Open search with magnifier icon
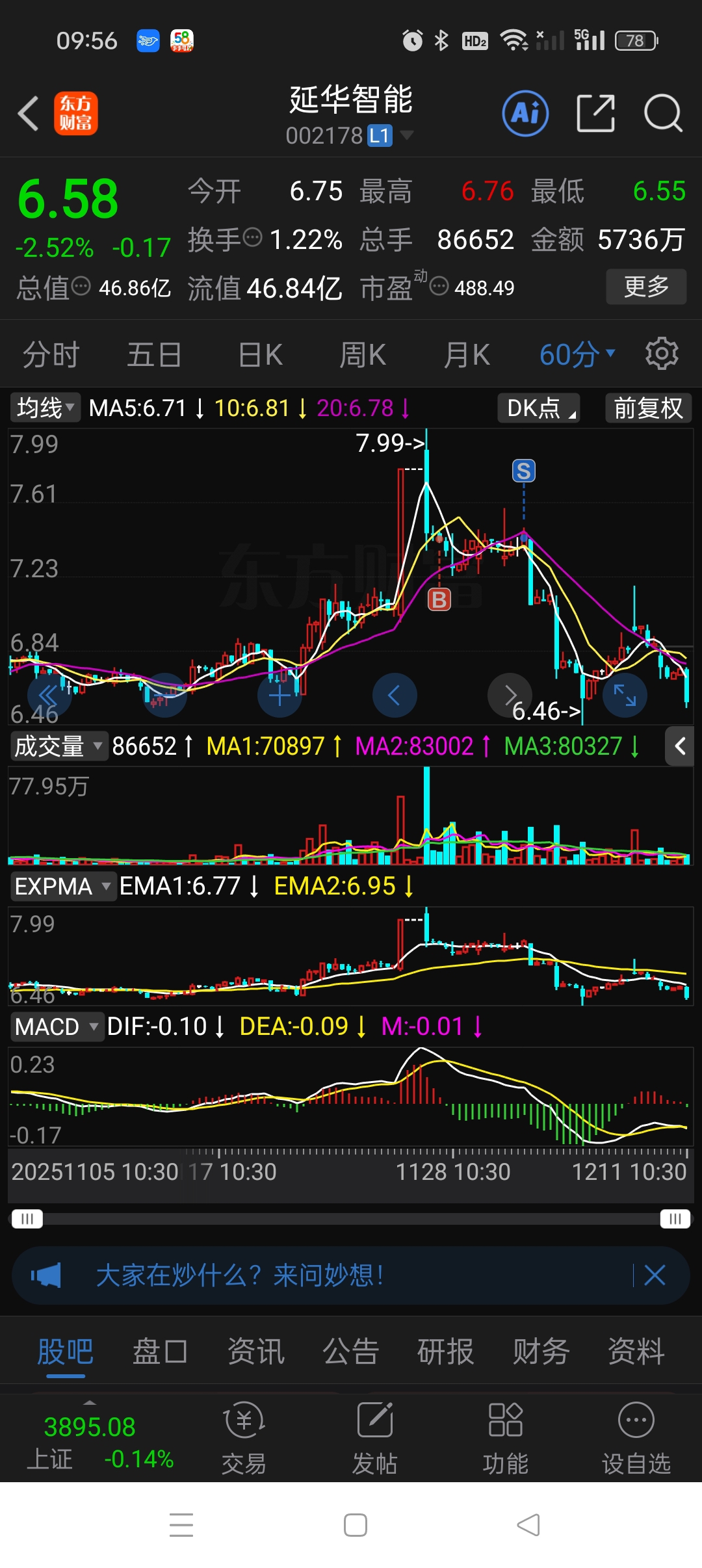This screenshot has height=1568, width=702. coord(663,113)
